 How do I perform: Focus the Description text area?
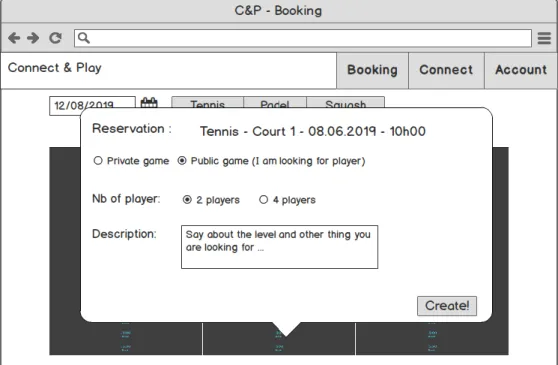(279, 247)
